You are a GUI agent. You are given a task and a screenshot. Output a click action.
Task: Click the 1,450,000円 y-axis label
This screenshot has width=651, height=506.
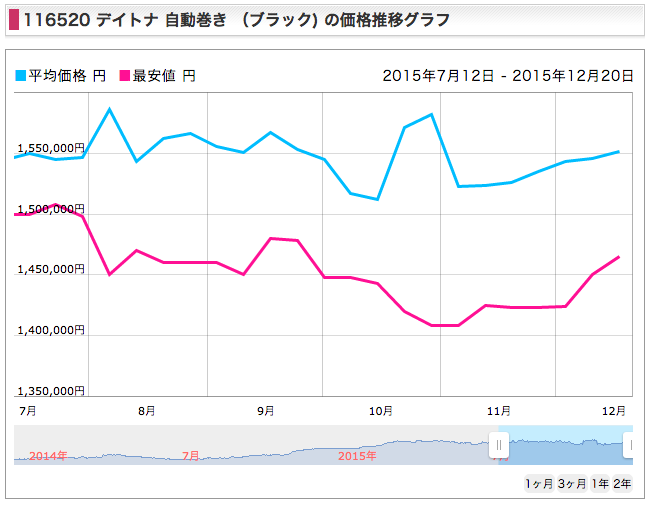(x=51, y=269)
